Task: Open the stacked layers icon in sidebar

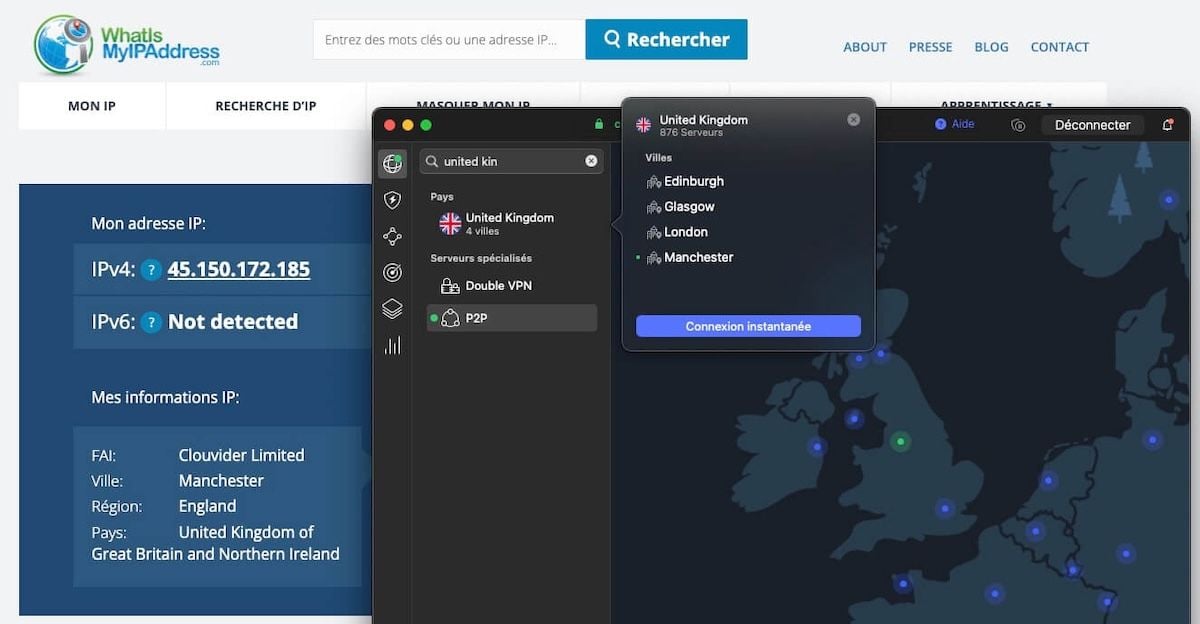Action: point(392,309)
